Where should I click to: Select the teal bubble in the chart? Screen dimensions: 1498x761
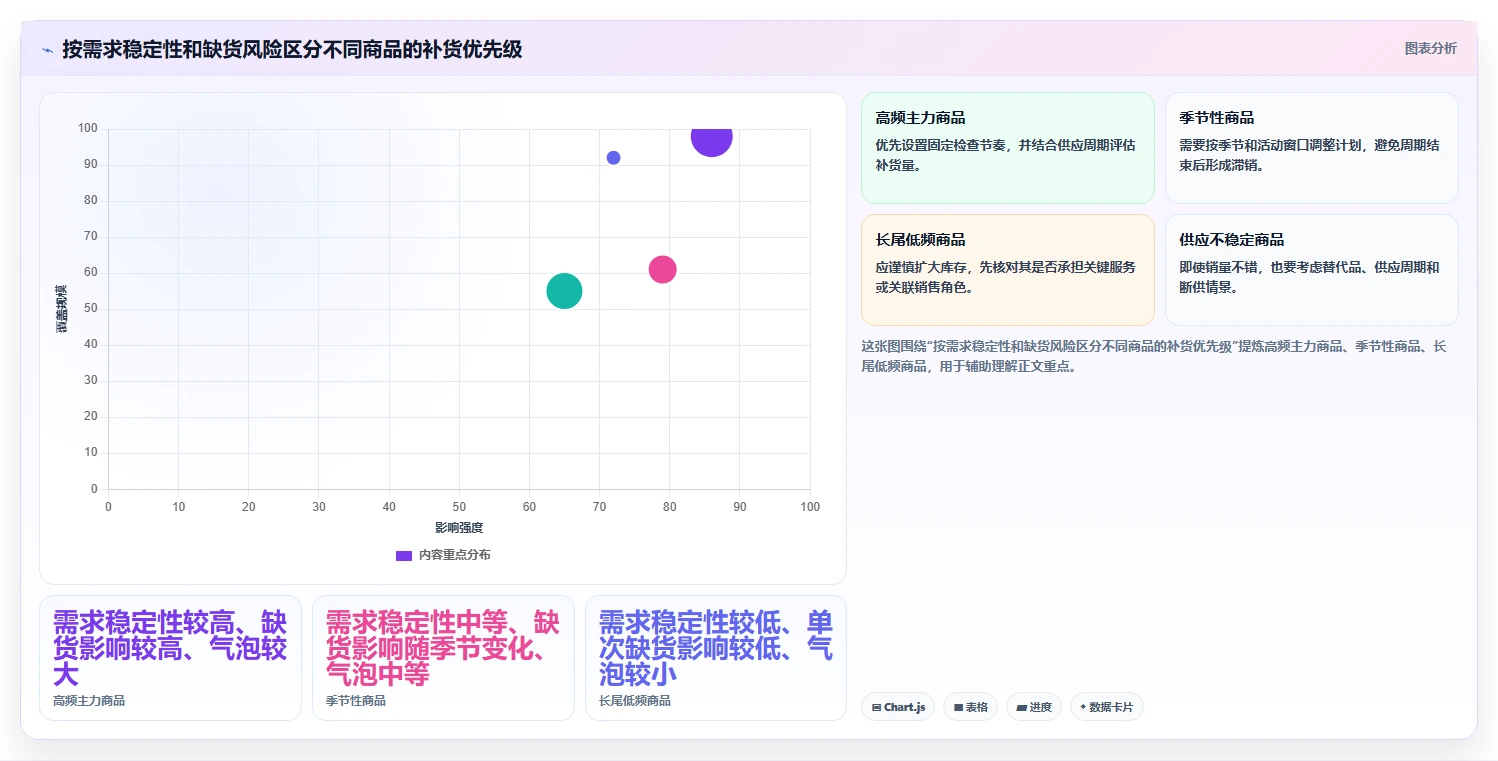[x=564, y=291]
